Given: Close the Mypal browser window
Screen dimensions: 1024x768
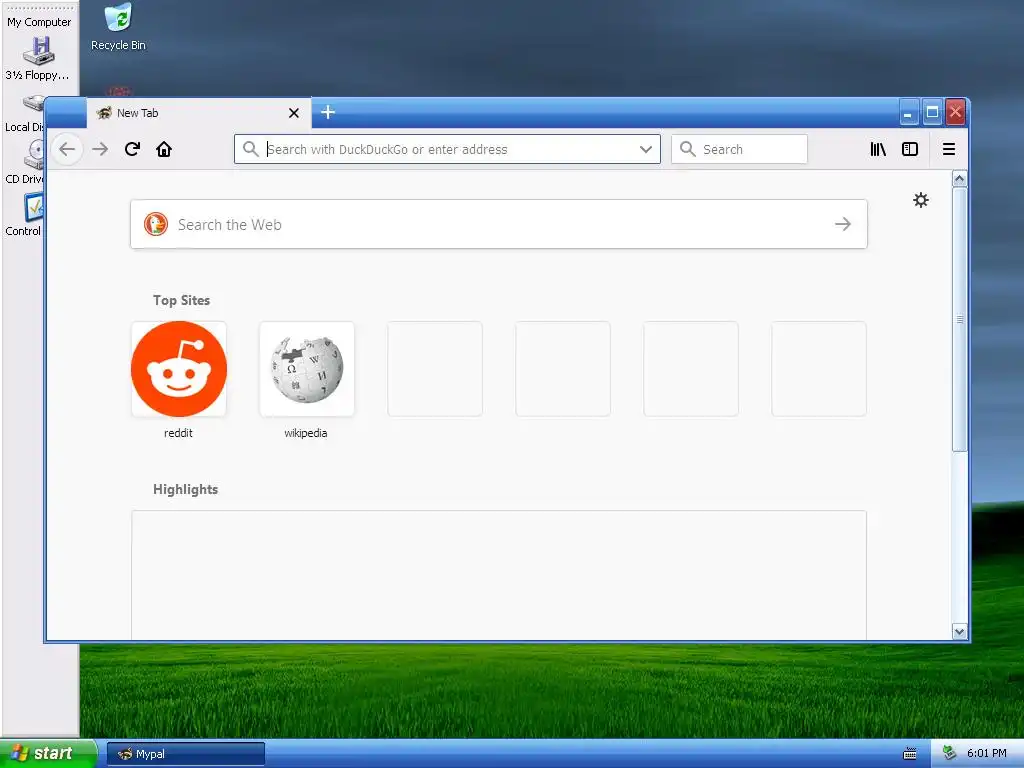Looking at the screenshot, I should click(955, 112).
